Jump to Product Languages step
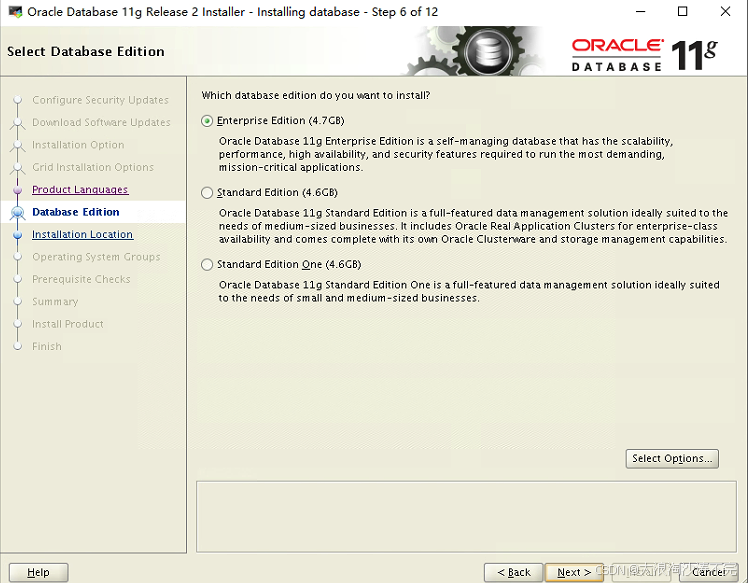Viewport: 748px width, 583px height. [x=80, y=189]
